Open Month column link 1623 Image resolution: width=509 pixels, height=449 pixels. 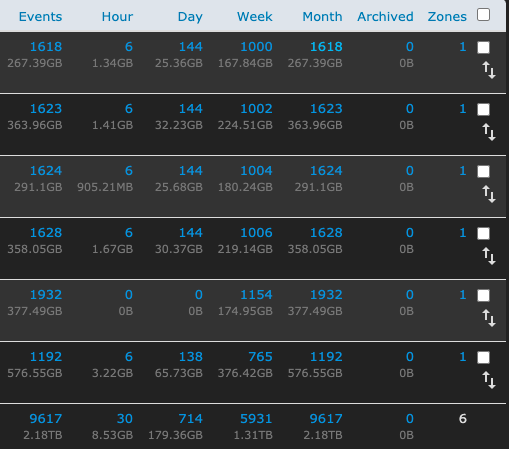[x=326, y=109]
